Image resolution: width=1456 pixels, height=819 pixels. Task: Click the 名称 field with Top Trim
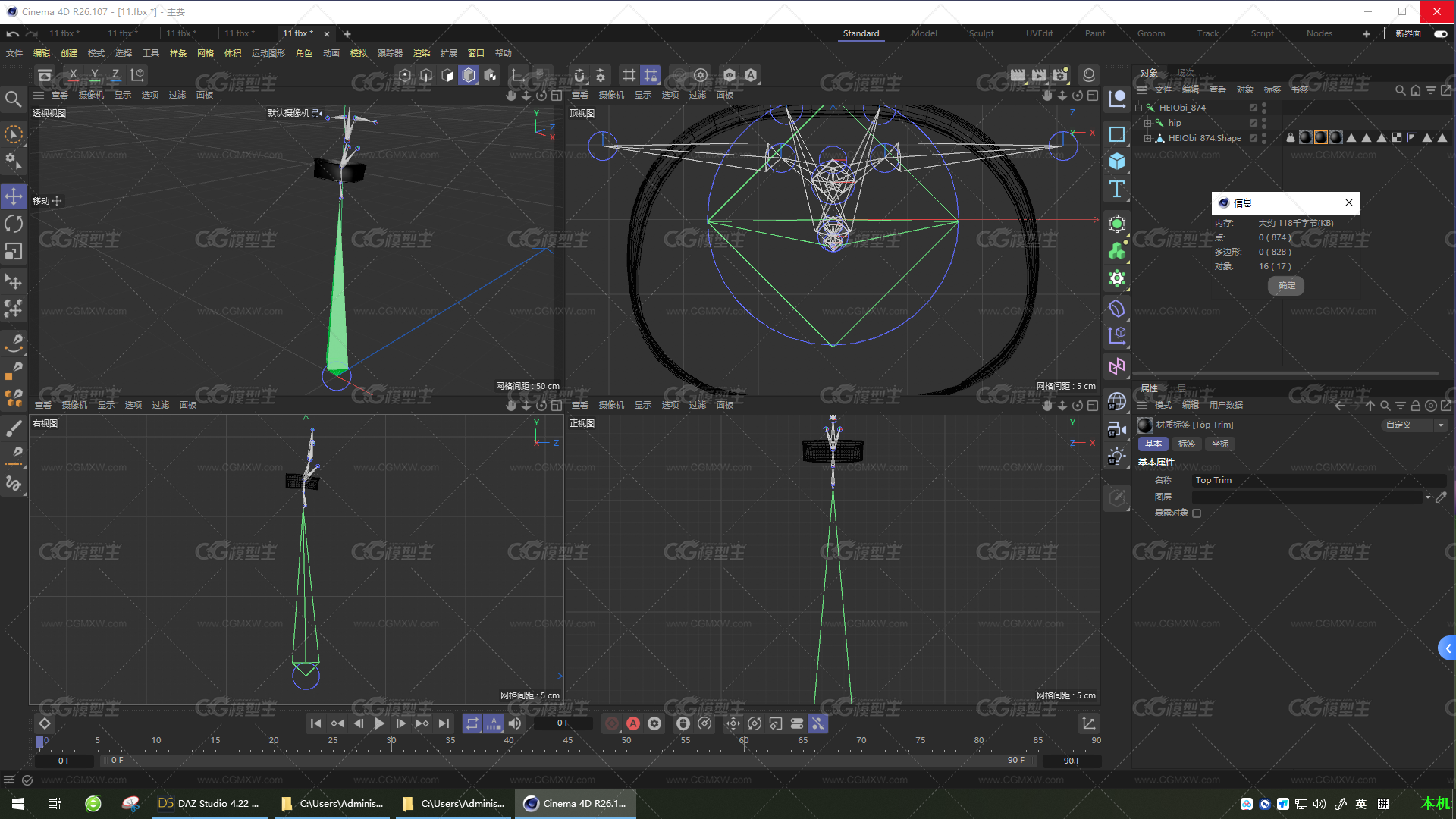1319,481
